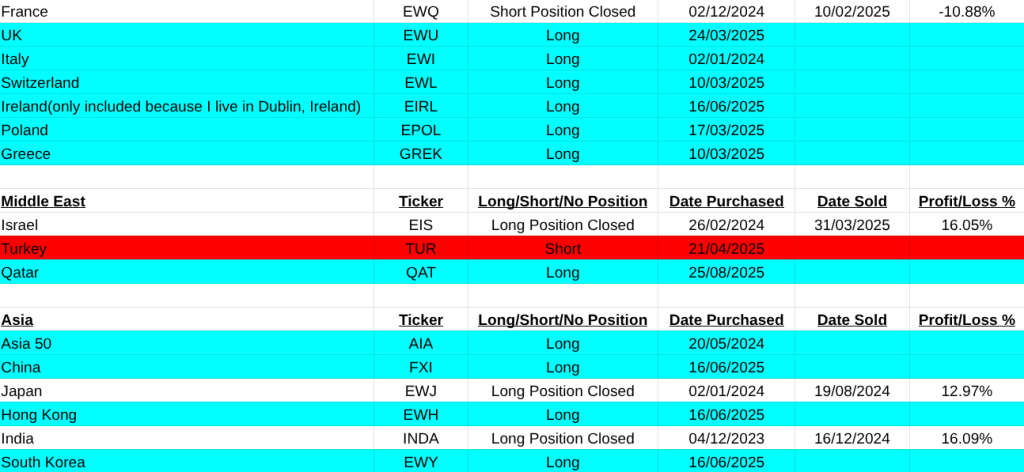Click the TUR ticker cell
The width and height of the screenshot is (1024, 472).
pos(420,248)
